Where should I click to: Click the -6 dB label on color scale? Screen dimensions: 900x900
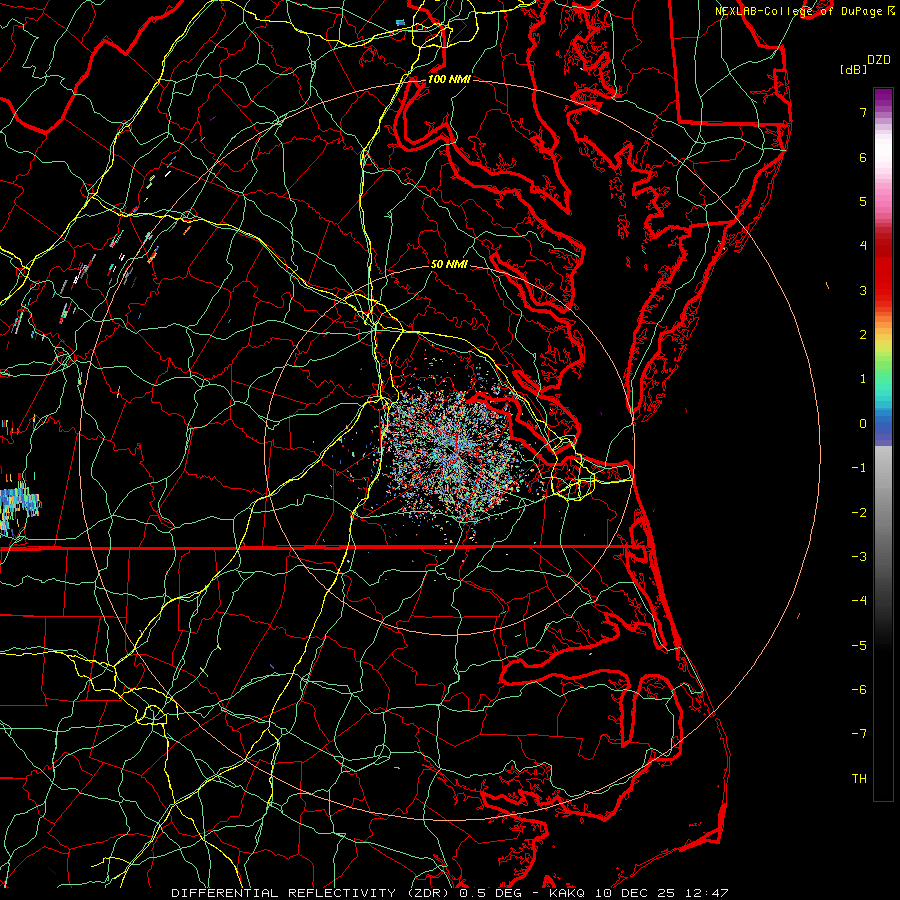coord(859,690)
